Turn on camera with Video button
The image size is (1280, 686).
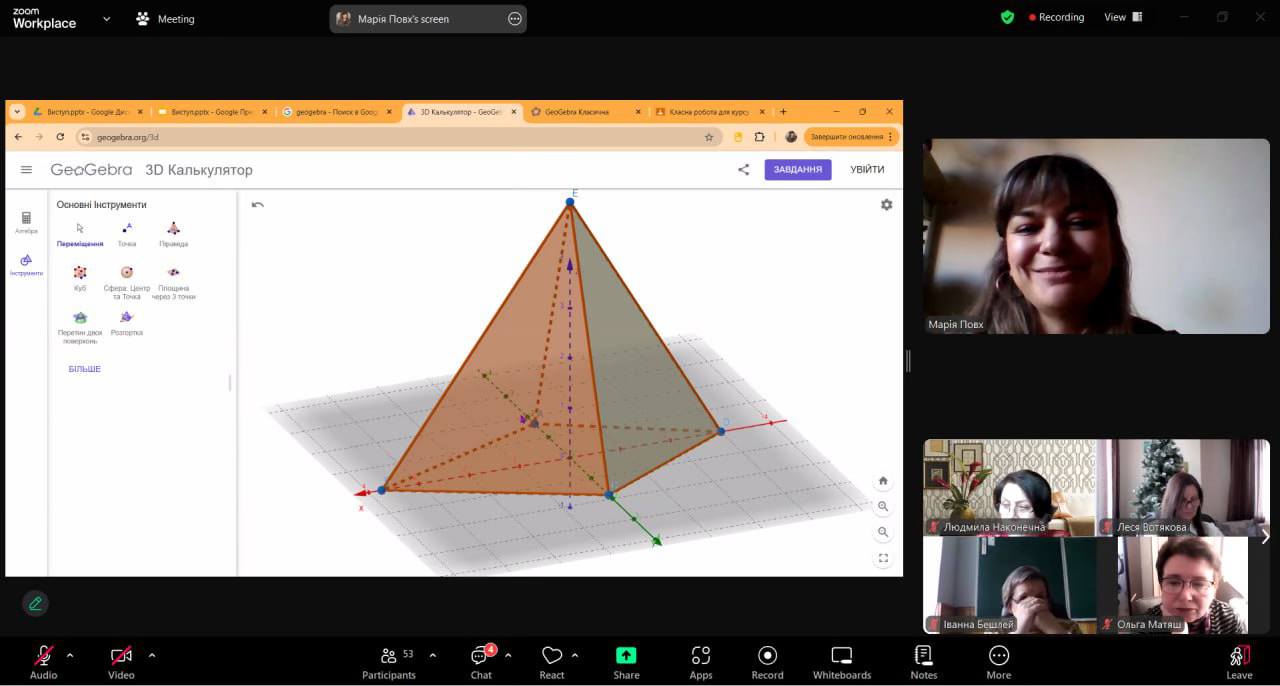(x=121, y=656)
